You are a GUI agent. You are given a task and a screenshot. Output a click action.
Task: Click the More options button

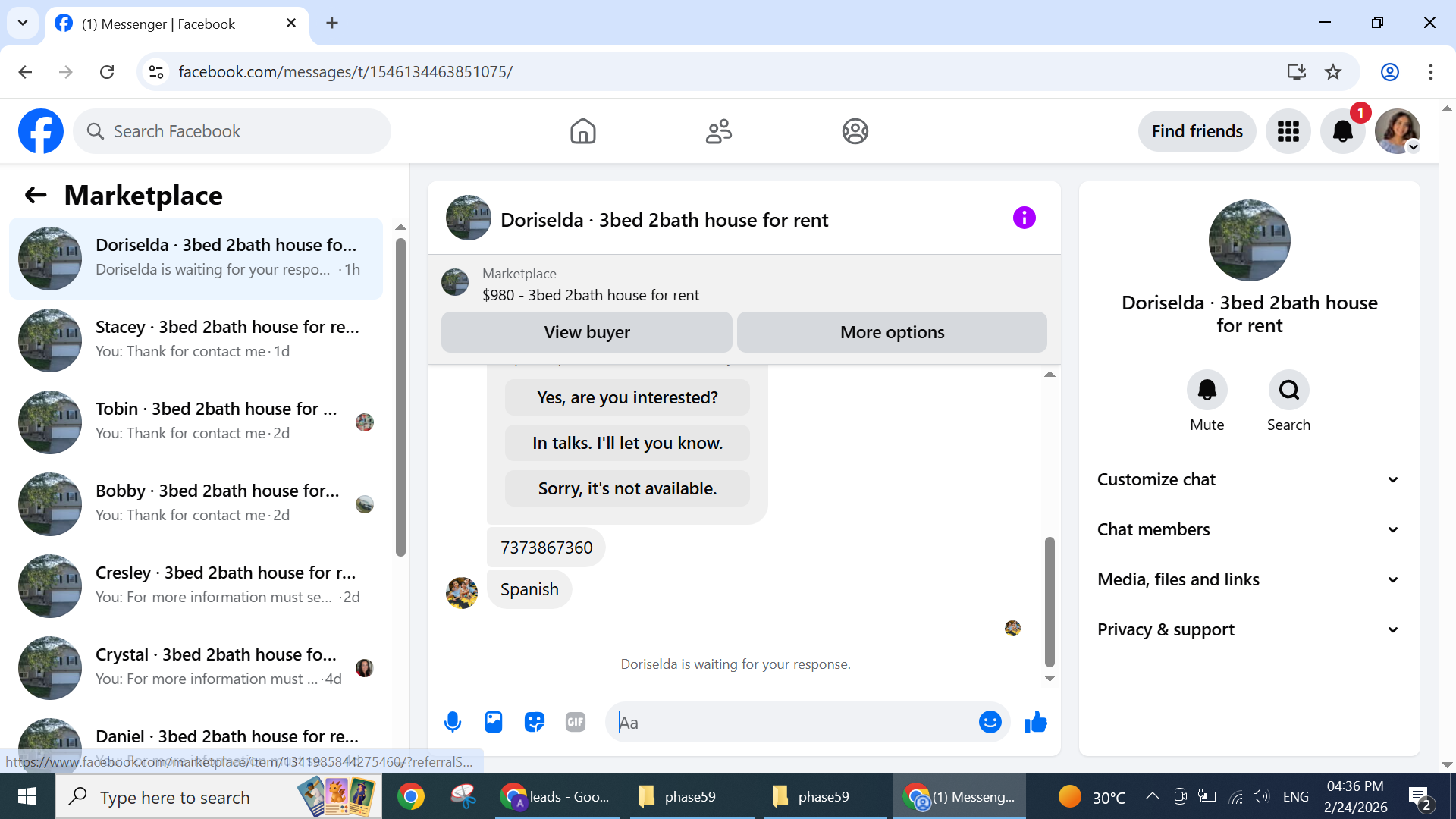click(892, 332)
